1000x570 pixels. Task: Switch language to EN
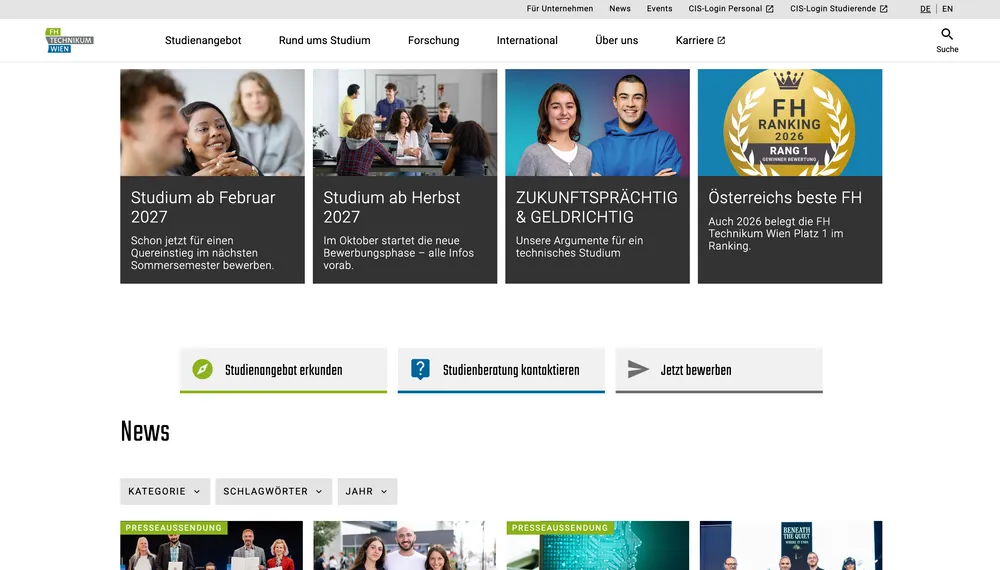[948, 9]
